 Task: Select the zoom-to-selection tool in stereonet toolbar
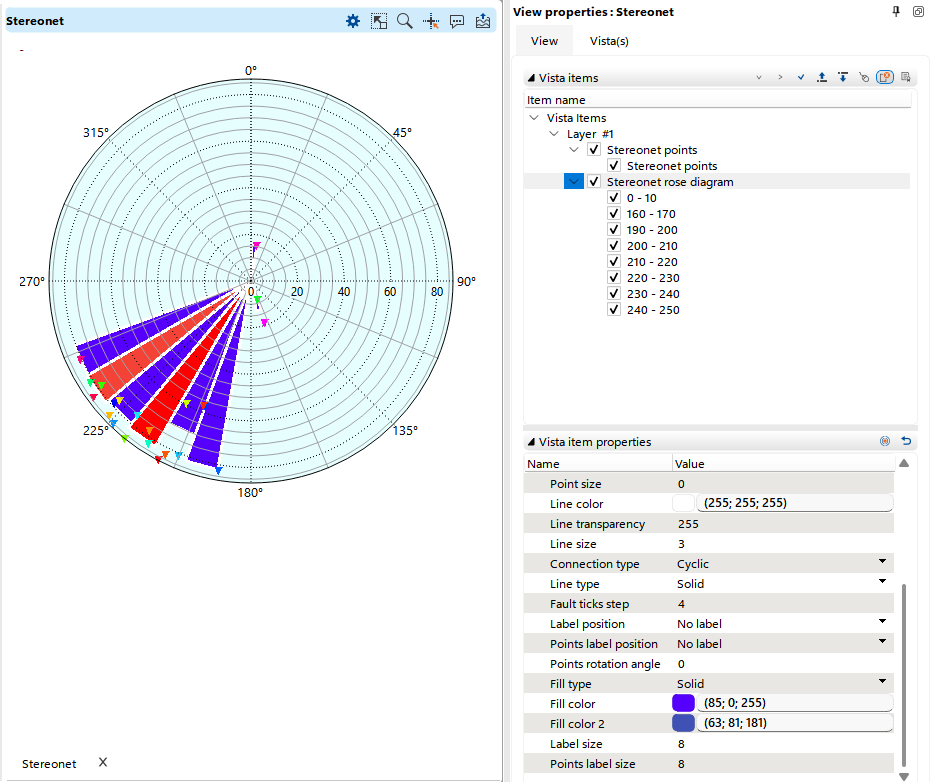379,20
